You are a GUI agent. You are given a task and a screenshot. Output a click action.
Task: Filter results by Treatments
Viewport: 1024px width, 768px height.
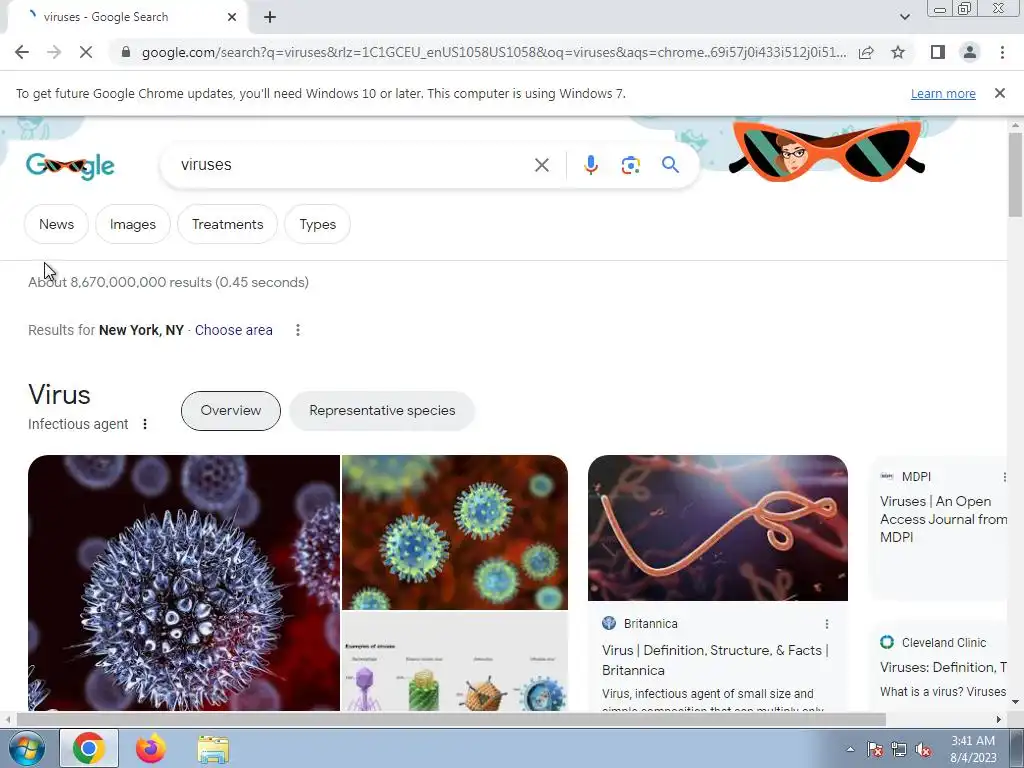pyautogui.click(x=227, y=224)
